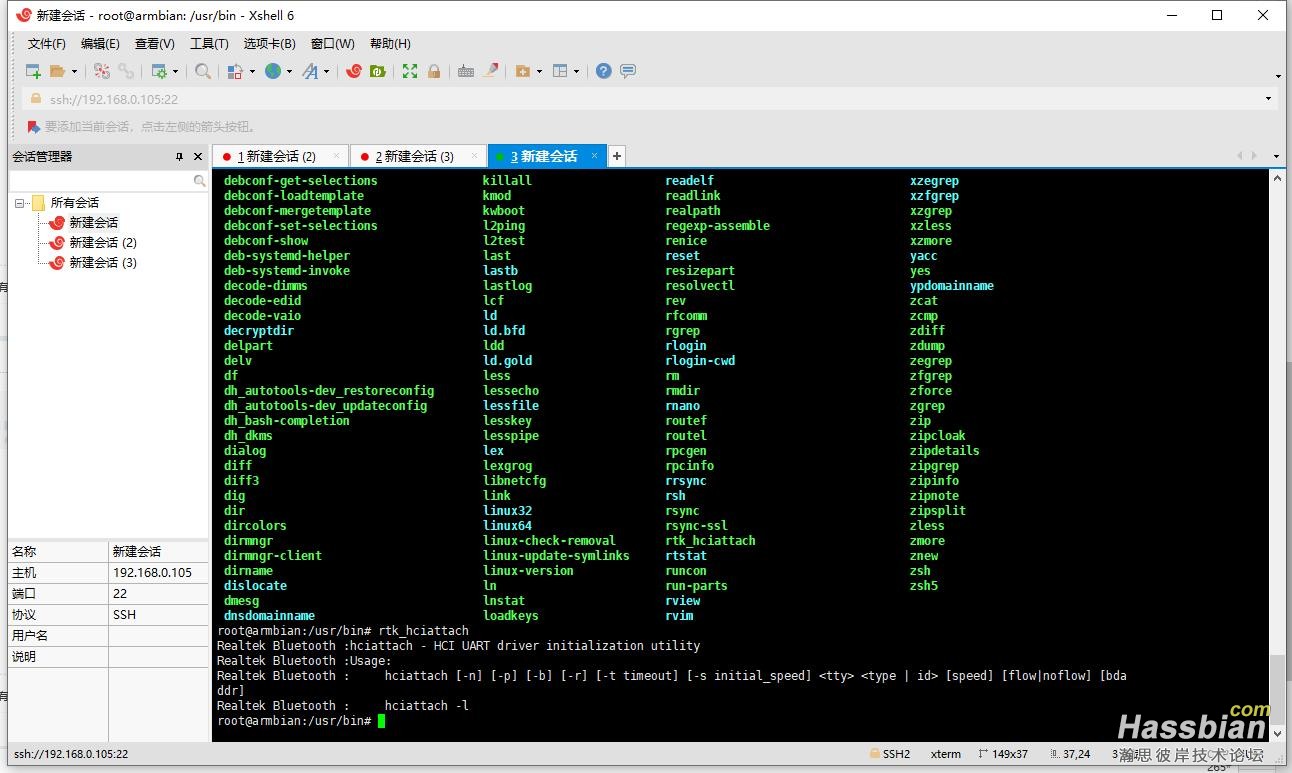Click the protocol value SSH in properties

coord(125,615)
